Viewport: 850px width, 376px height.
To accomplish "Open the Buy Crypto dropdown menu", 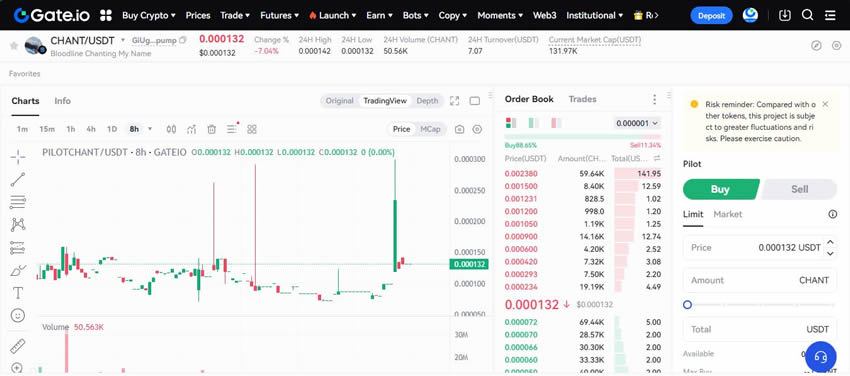I will point(149,15).
